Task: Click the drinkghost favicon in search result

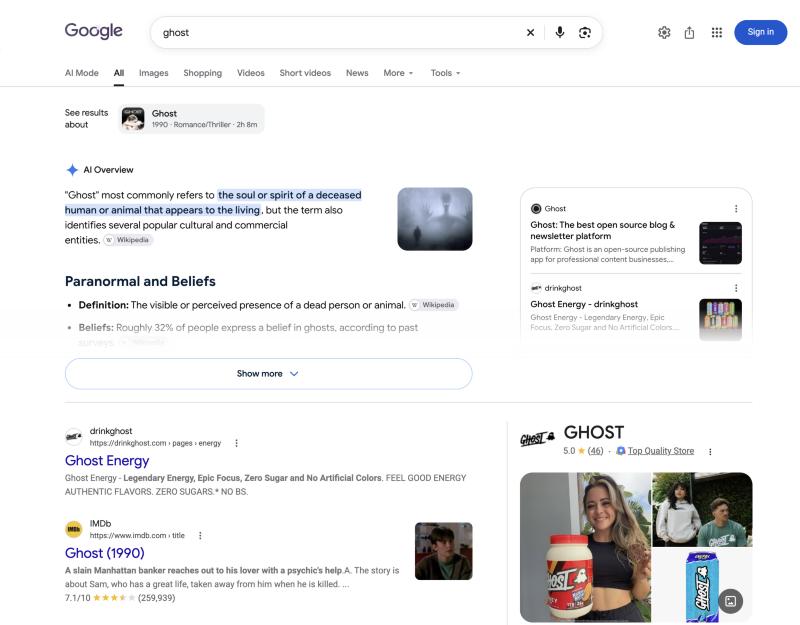Action: pos(74,437)
